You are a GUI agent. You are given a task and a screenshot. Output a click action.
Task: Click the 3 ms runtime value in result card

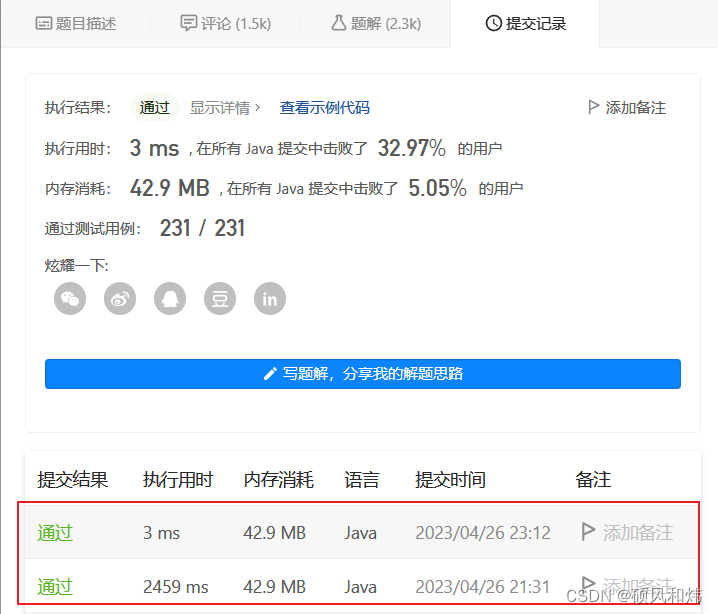click(154, 148)
